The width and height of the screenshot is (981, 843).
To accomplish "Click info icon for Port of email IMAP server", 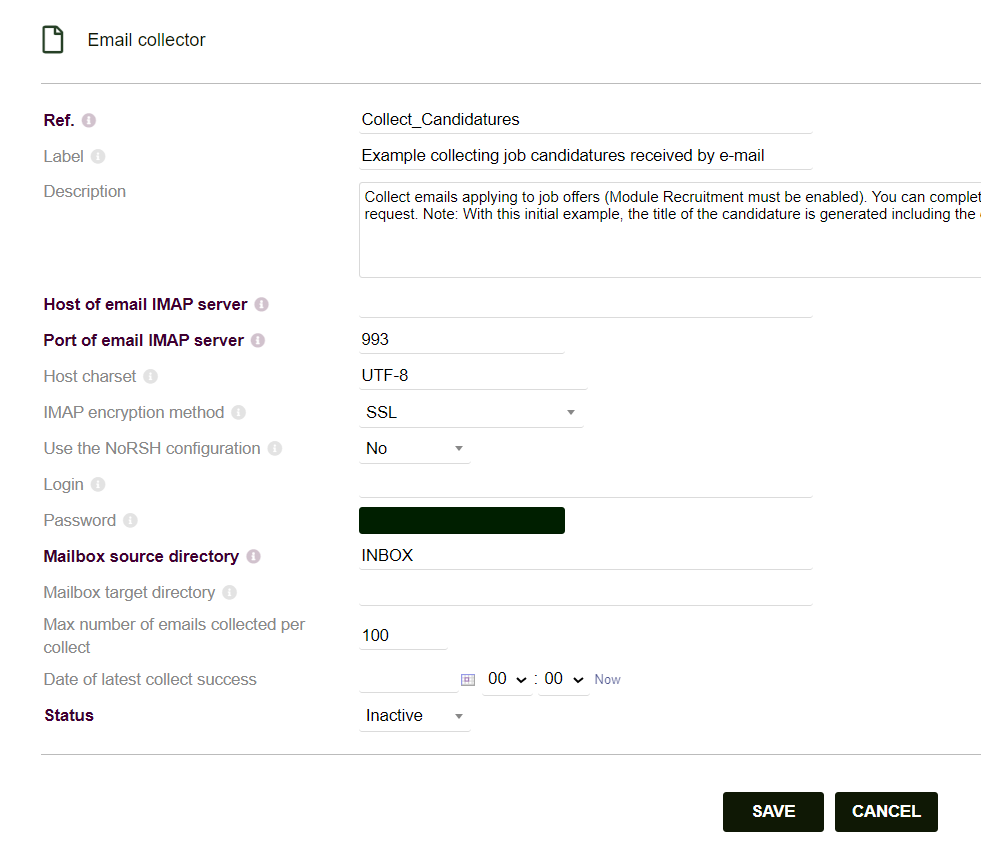I will click(258, 341).
